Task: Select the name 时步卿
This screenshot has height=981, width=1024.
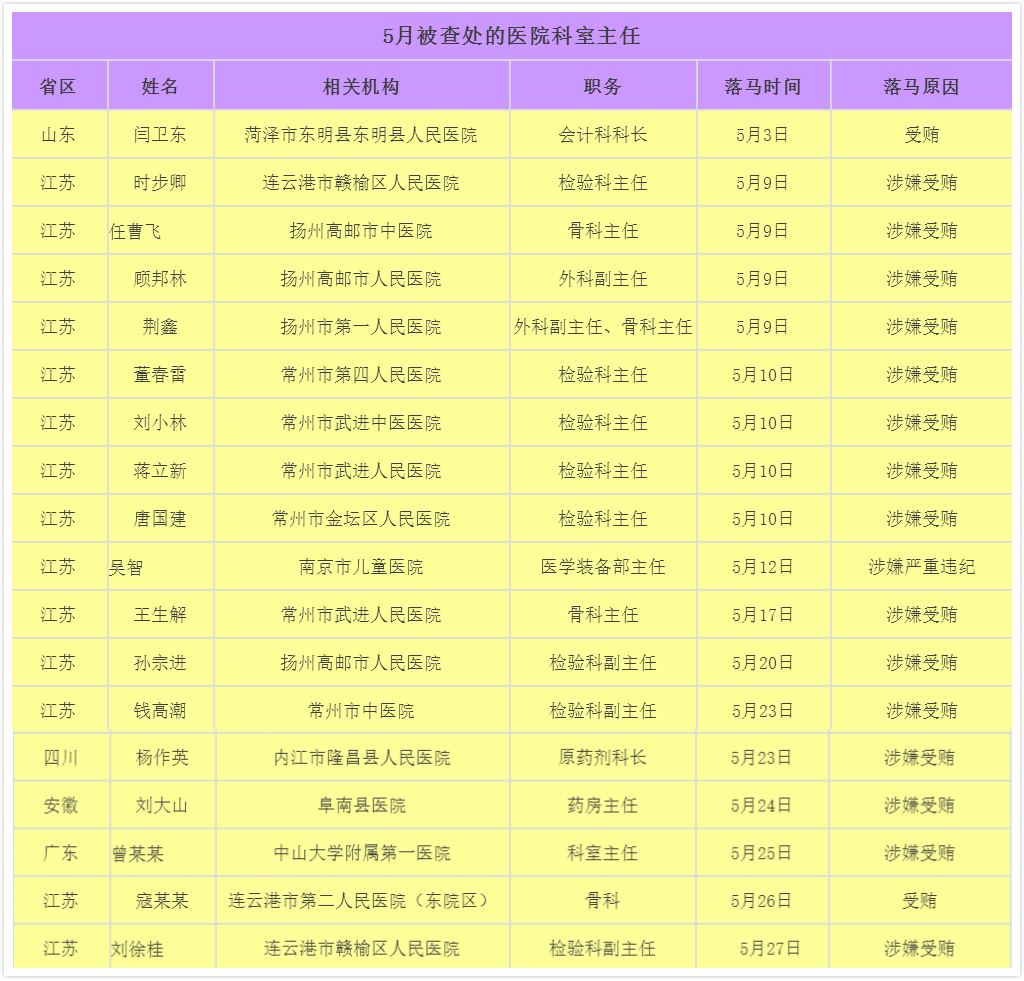Action: (x=160, y=182)
